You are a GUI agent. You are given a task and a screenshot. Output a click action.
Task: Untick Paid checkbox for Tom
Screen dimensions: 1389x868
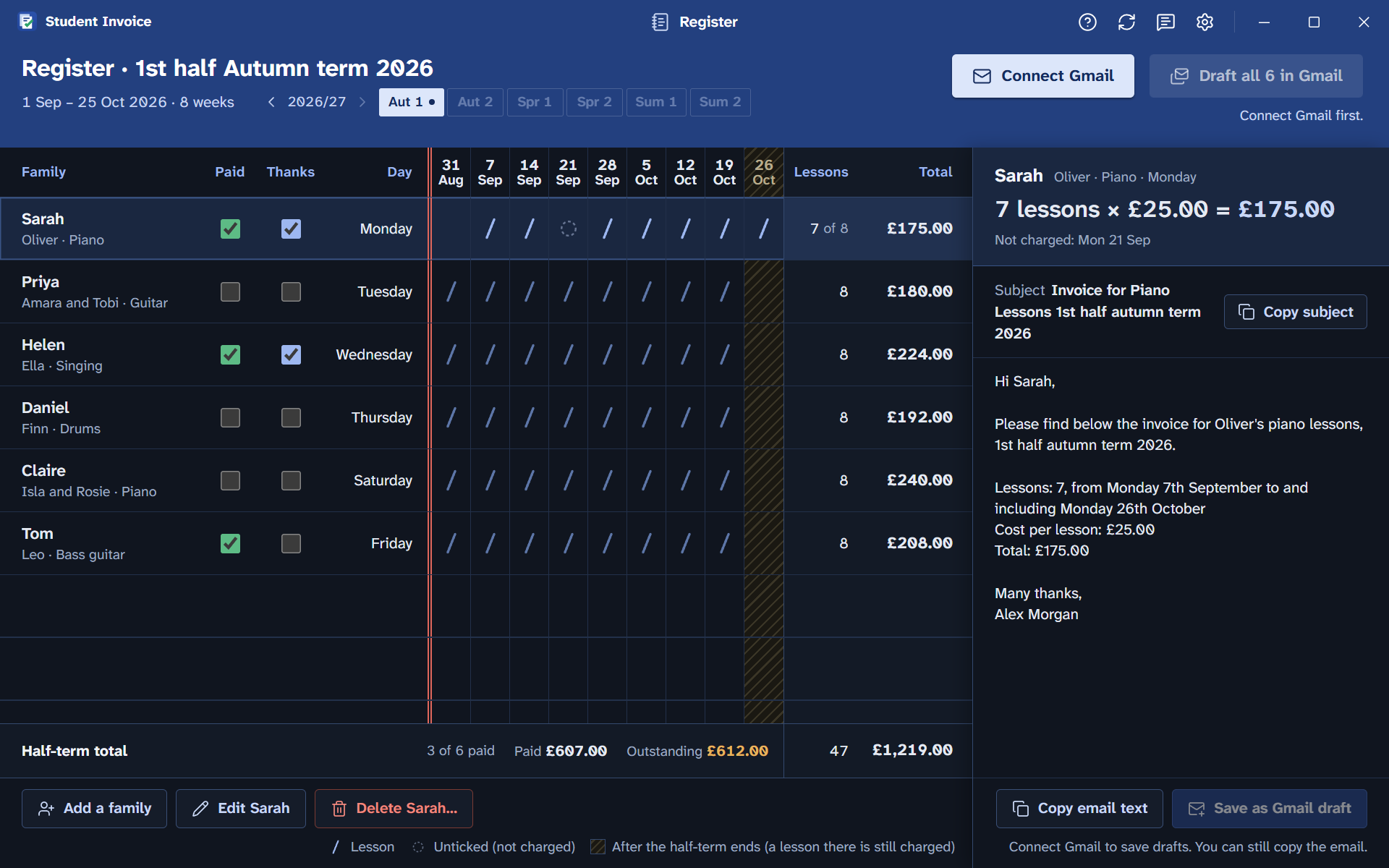click(x=230, y=543)
